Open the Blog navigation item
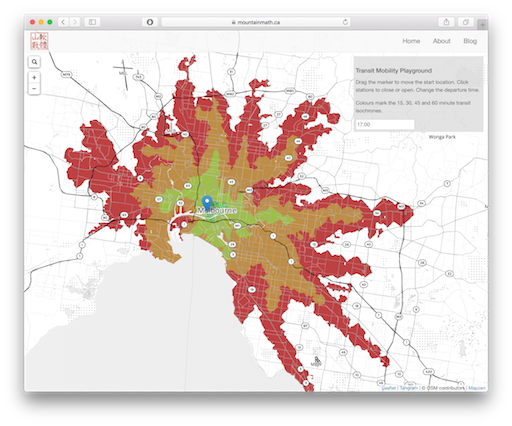 click(470, 41)
